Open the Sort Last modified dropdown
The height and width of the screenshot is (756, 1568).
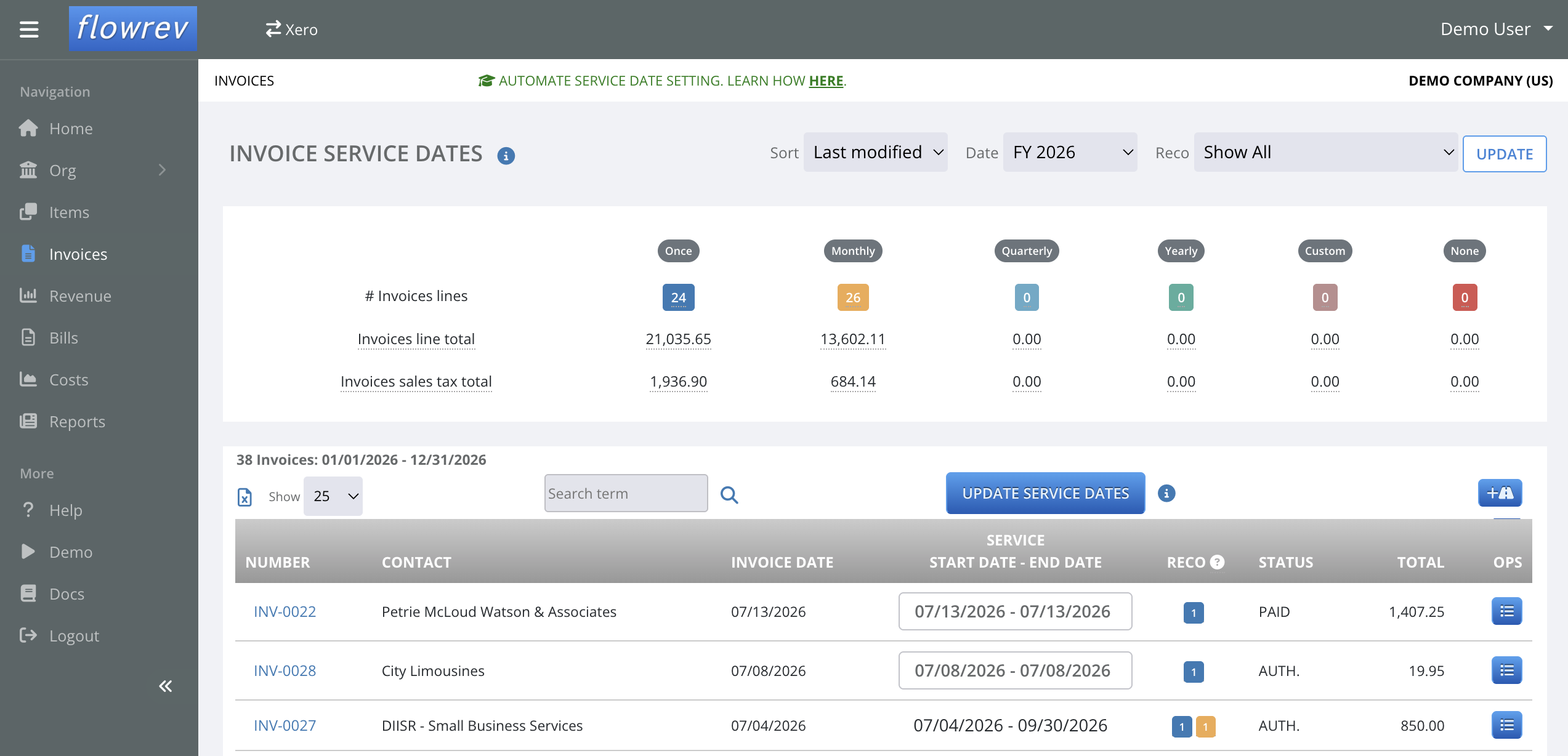point(875,152)
